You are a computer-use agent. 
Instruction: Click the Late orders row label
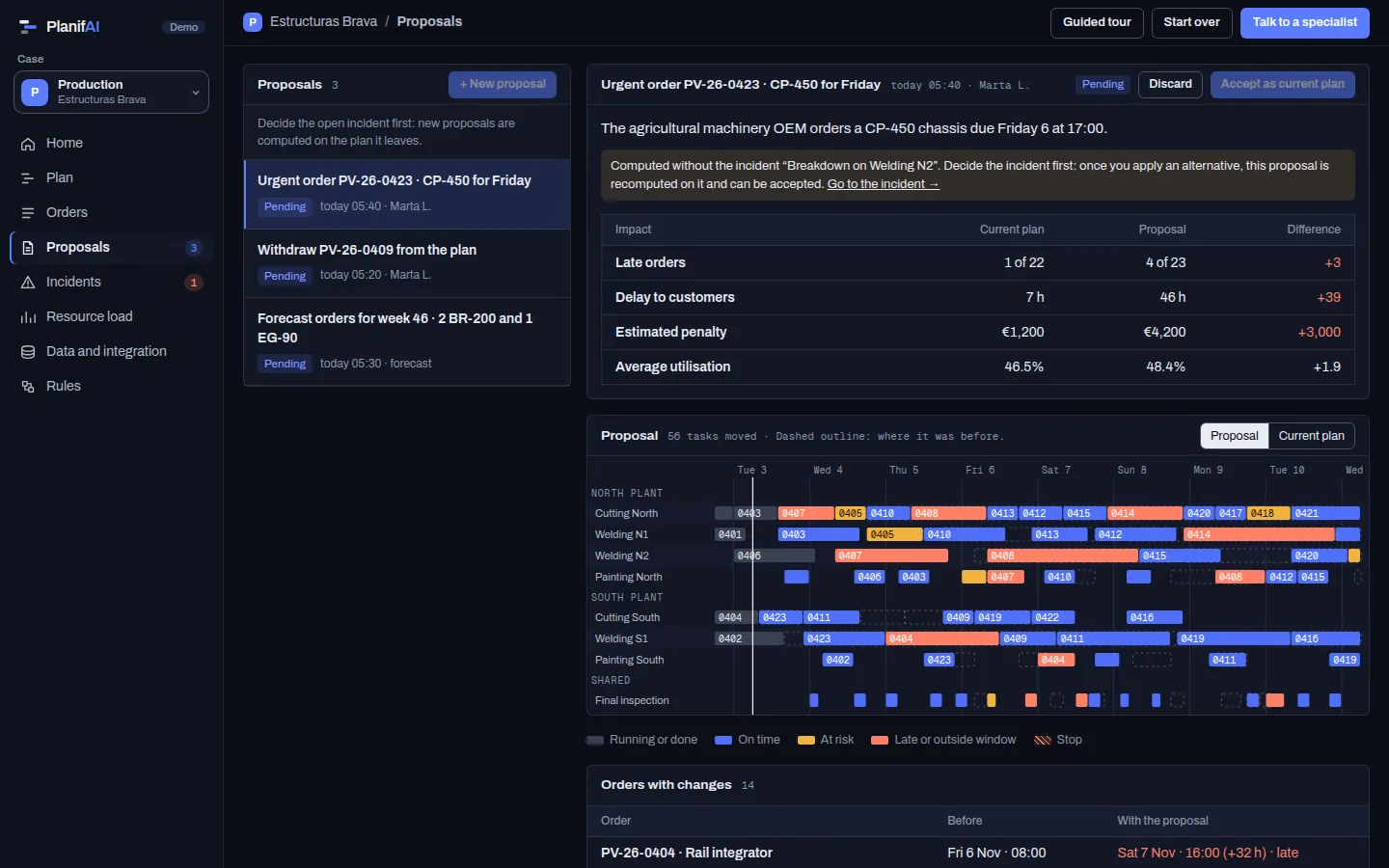650,263
